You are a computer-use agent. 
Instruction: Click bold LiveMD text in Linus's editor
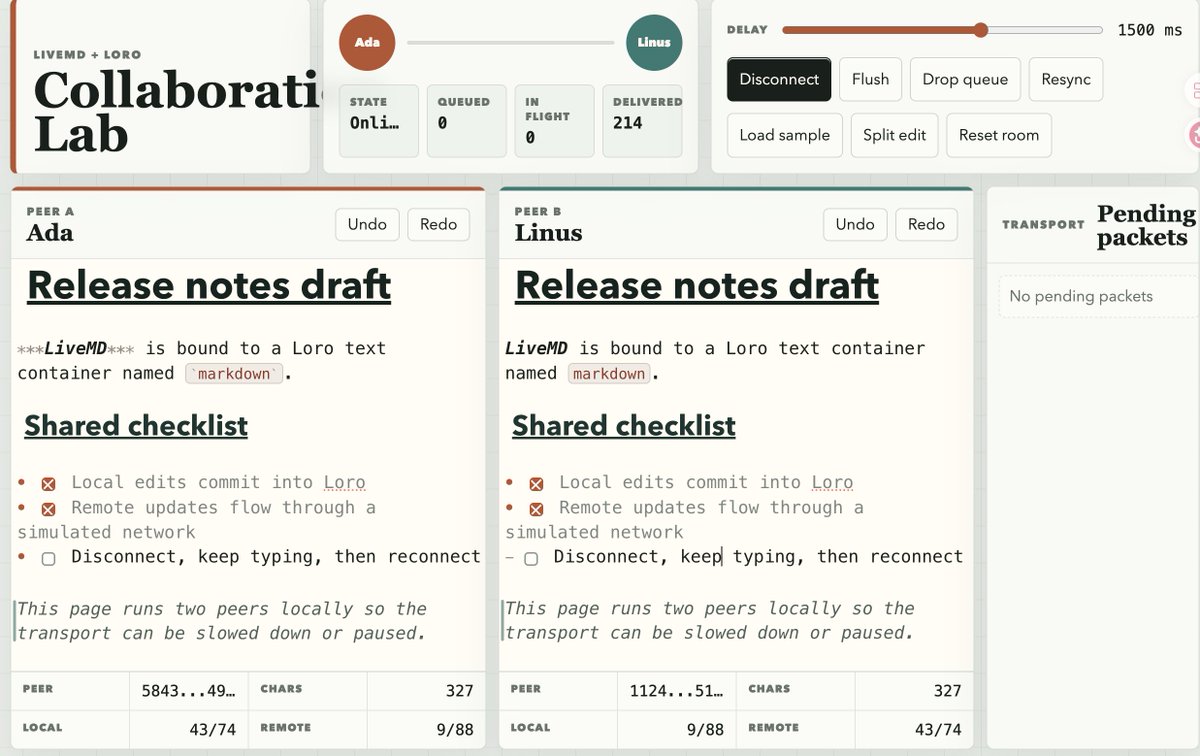536,349
